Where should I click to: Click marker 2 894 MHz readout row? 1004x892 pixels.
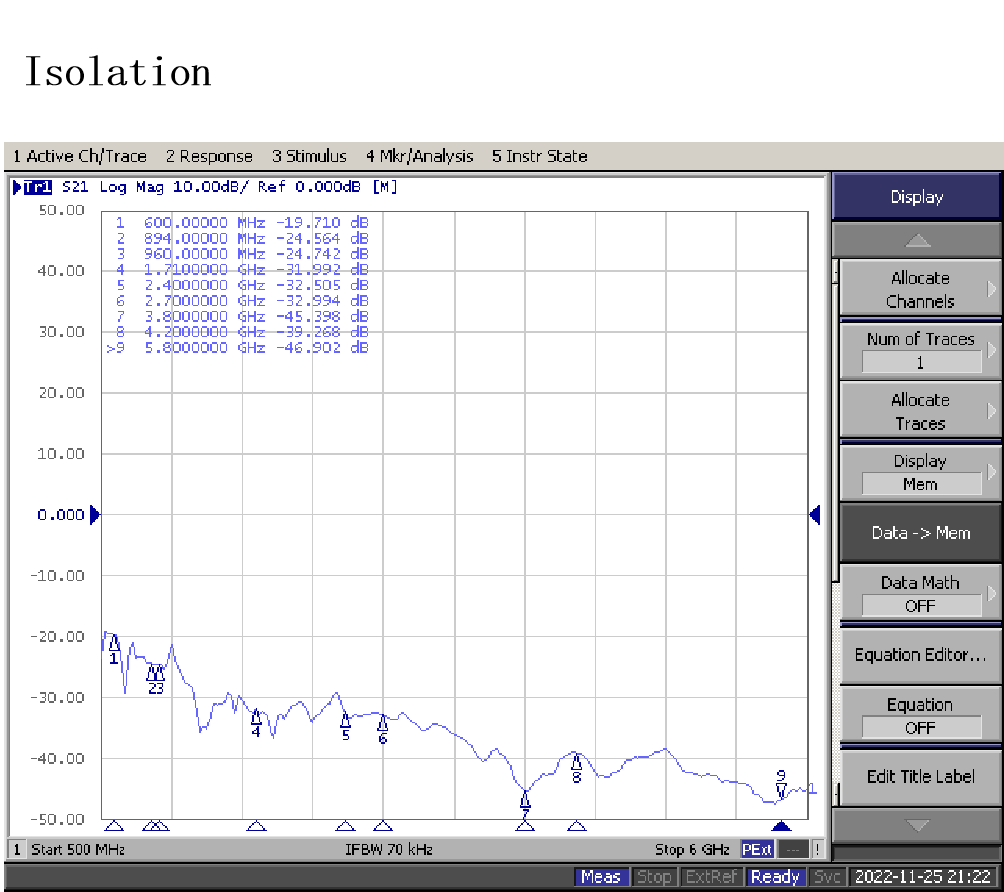(241, 238)
